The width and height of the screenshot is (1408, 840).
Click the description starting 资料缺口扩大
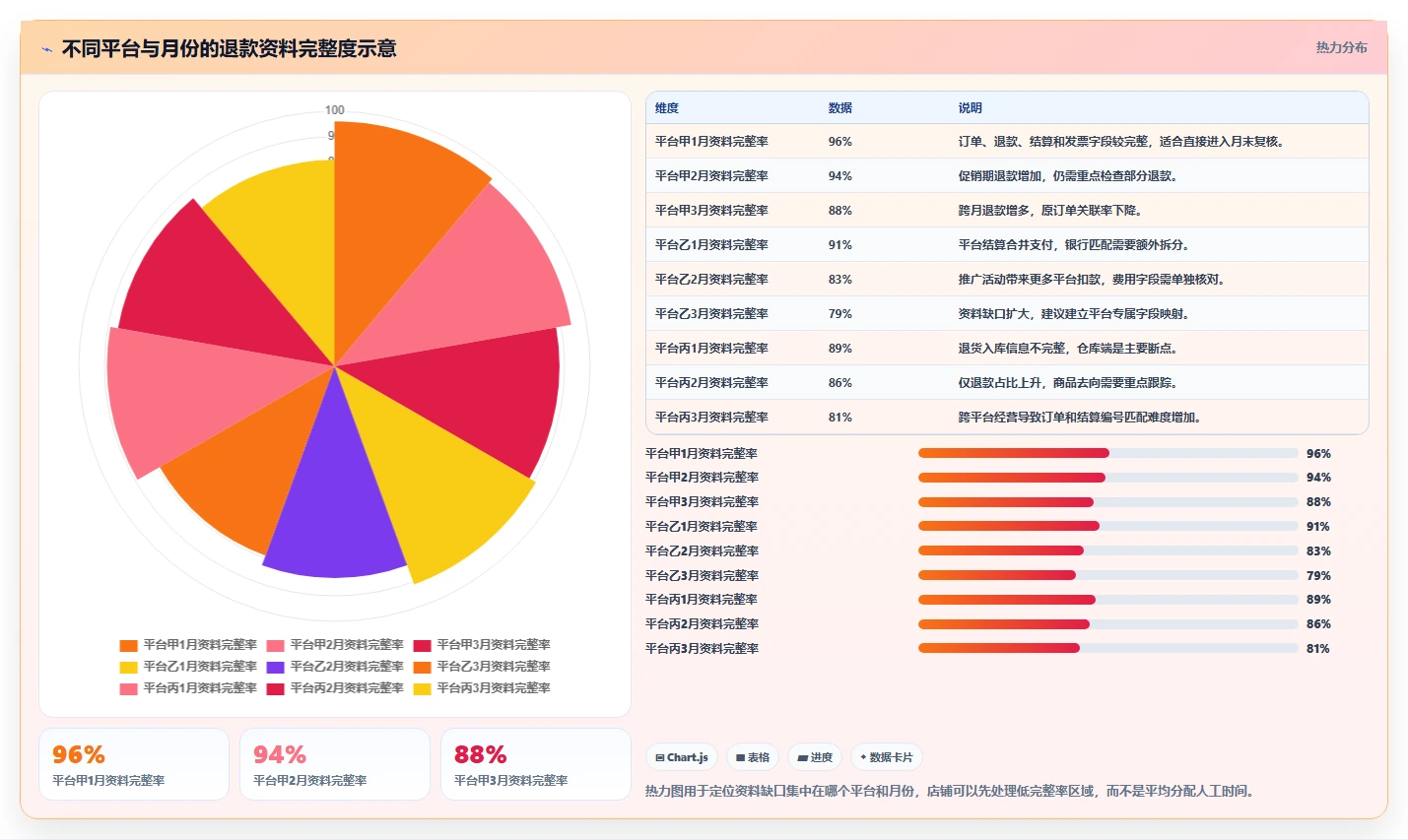1074,314
